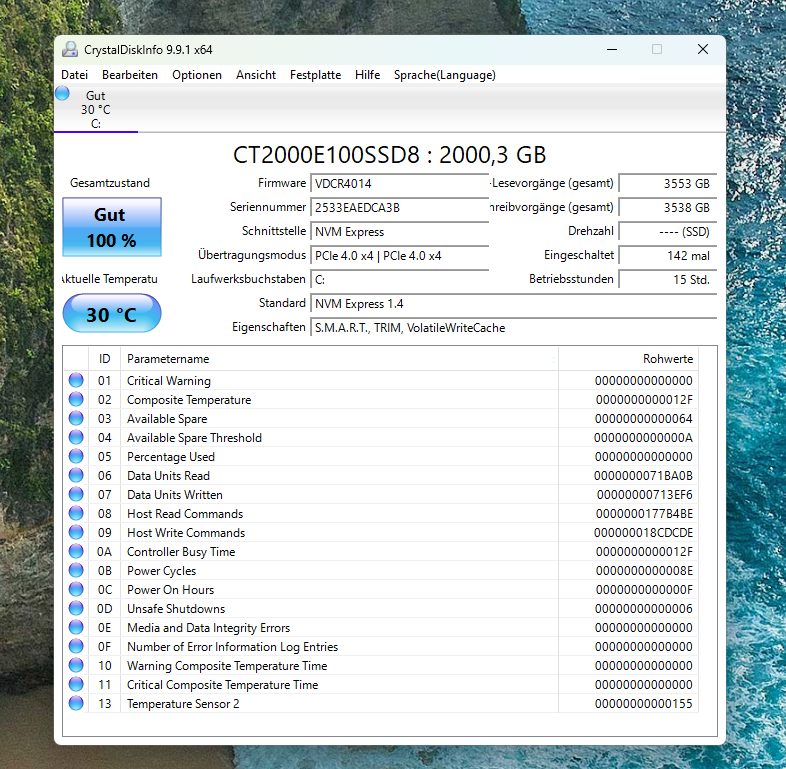Open the Festplatte menu
Image resolution: width=786 pixels, height=769 pixels.
pos(315,75)
